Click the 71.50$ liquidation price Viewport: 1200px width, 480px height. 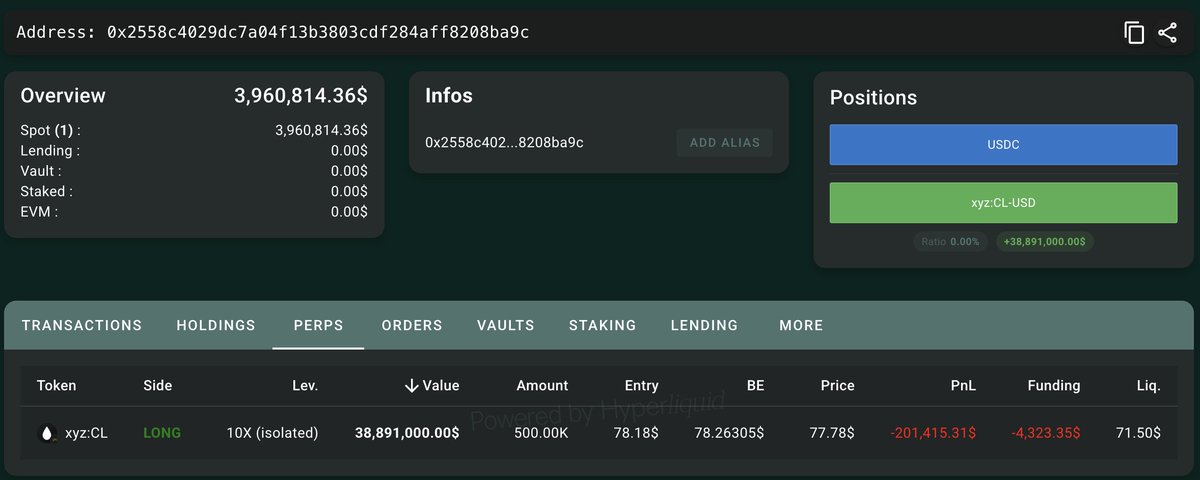coord(1138,433)
